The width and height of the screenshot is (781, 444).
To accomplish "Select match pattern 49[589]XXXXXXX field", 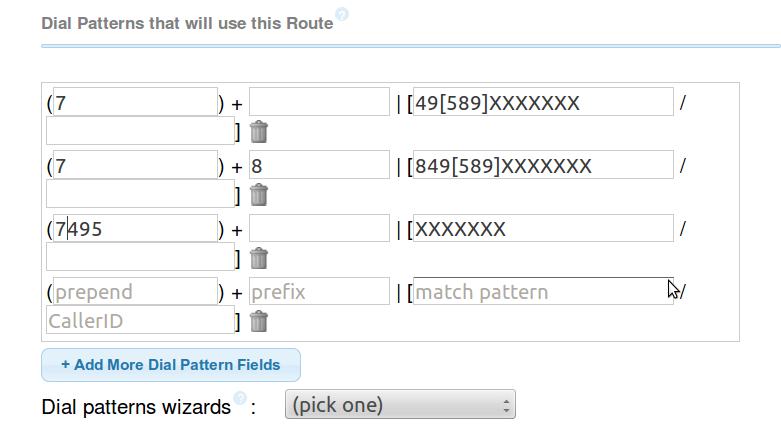I will click(543, 102).
